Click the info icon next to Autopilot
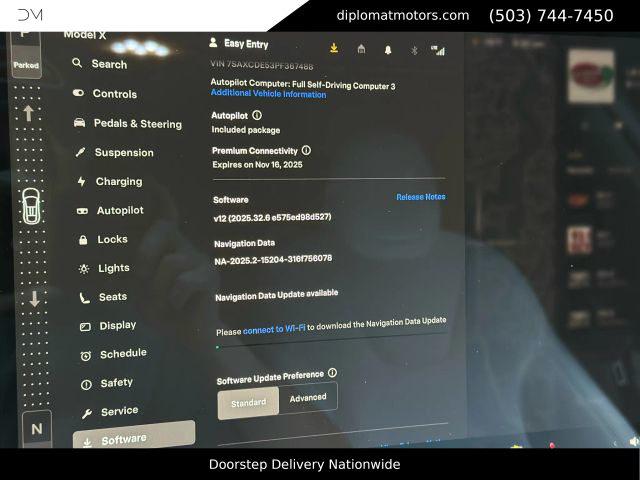Image resolution: width=640 pixels, height=480 pixels. pyautogui.click(x=257, y=115)
